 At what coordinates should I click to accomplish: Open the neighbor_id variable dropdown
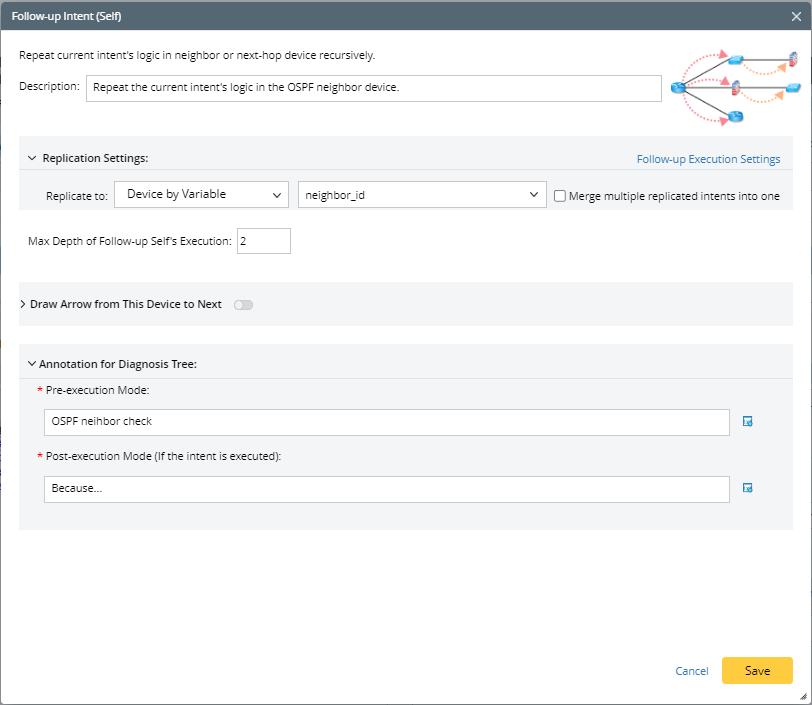click(x=422, y=195)
